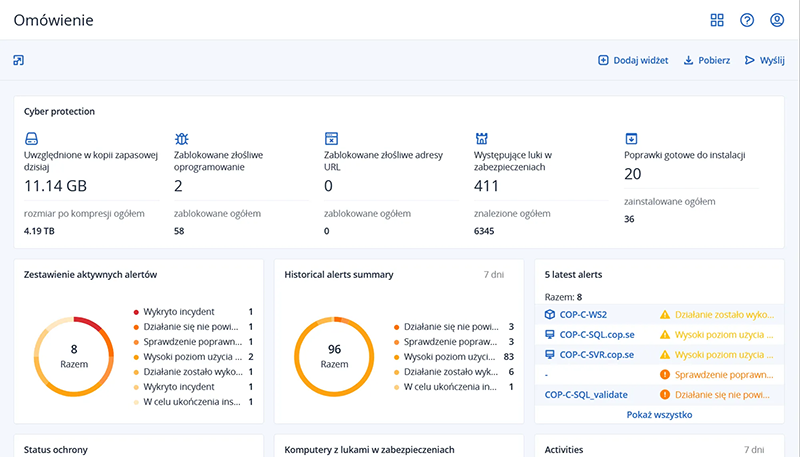
Task: Select Działanie zostało wyk... 6 historical entry
Action: click(454, 372)
